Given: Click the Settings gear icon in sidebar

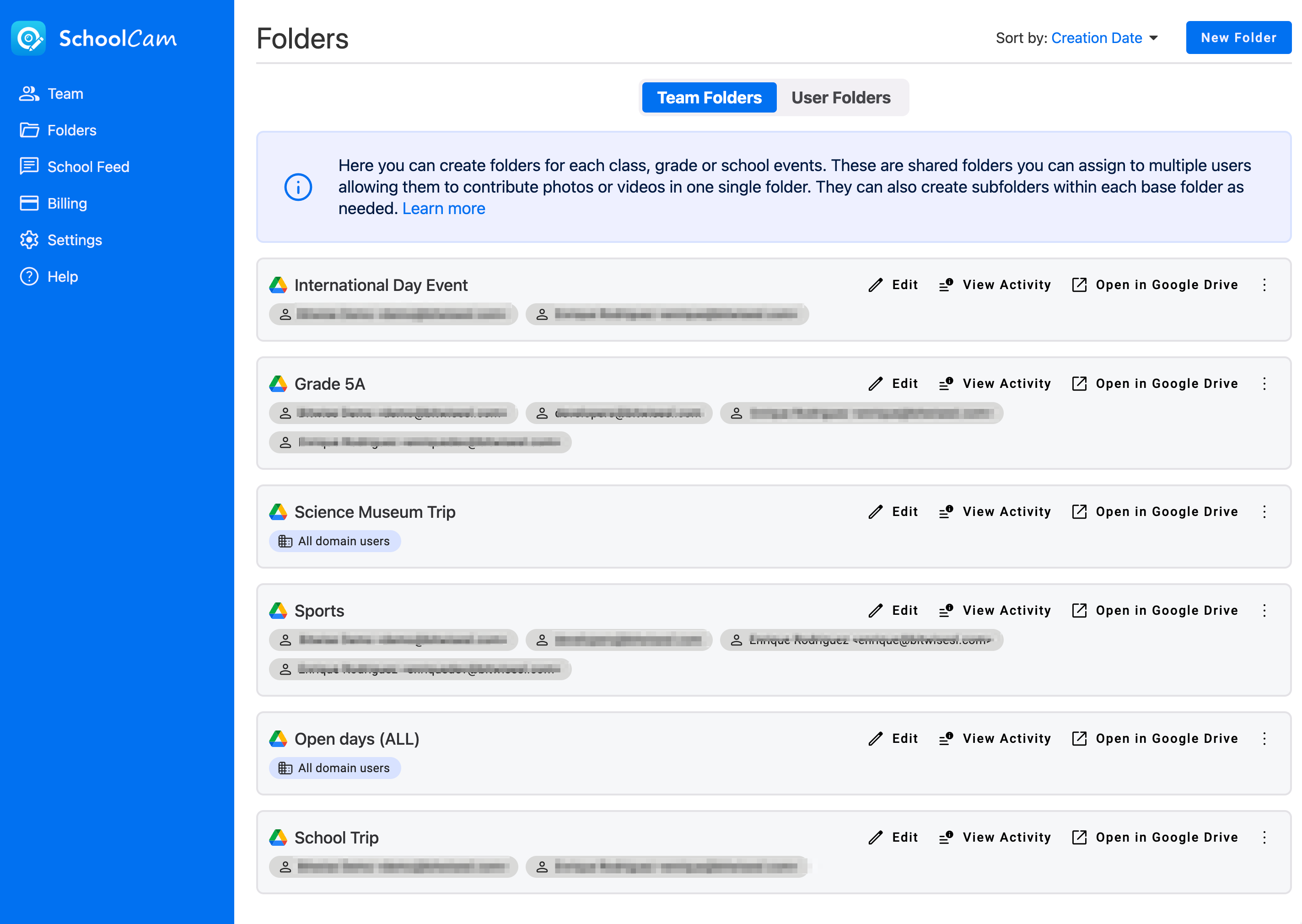Looking at the screenshot, I should click(29, 240).
